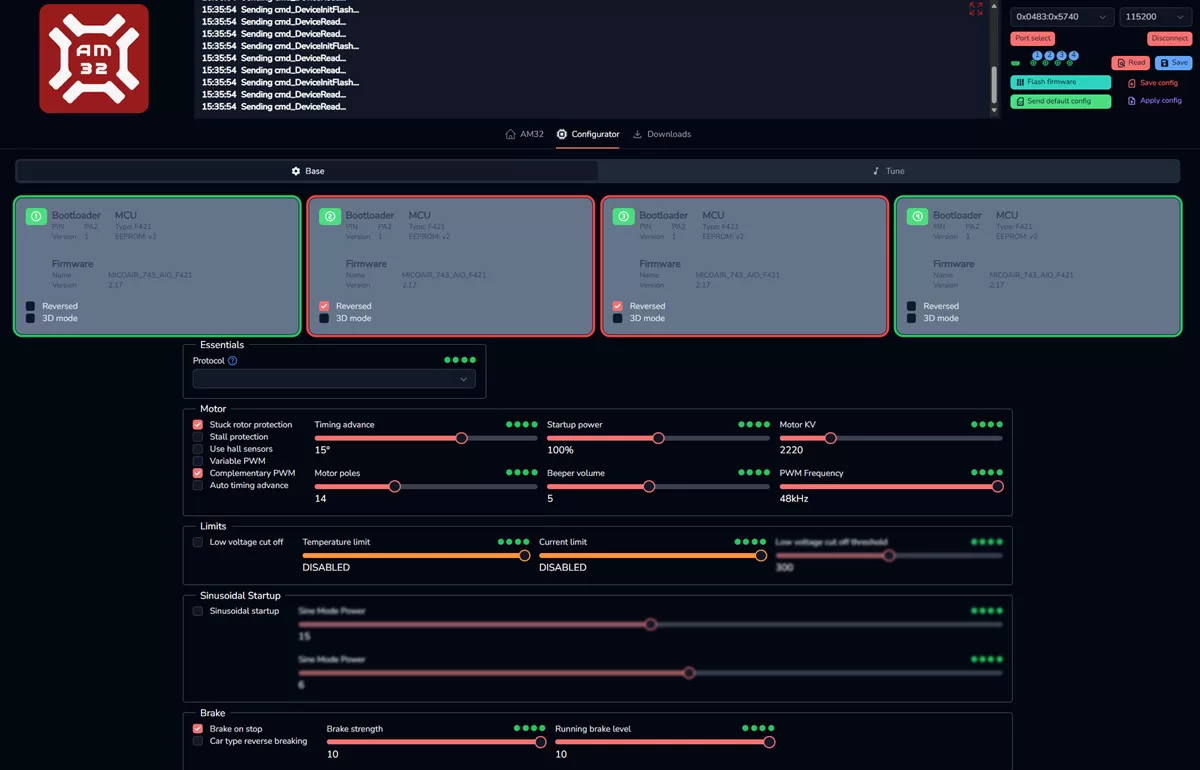Viewport: 1200px width, 770px height.
Task: Disable Complementary PWM checkbox
Action: (198, 473)
